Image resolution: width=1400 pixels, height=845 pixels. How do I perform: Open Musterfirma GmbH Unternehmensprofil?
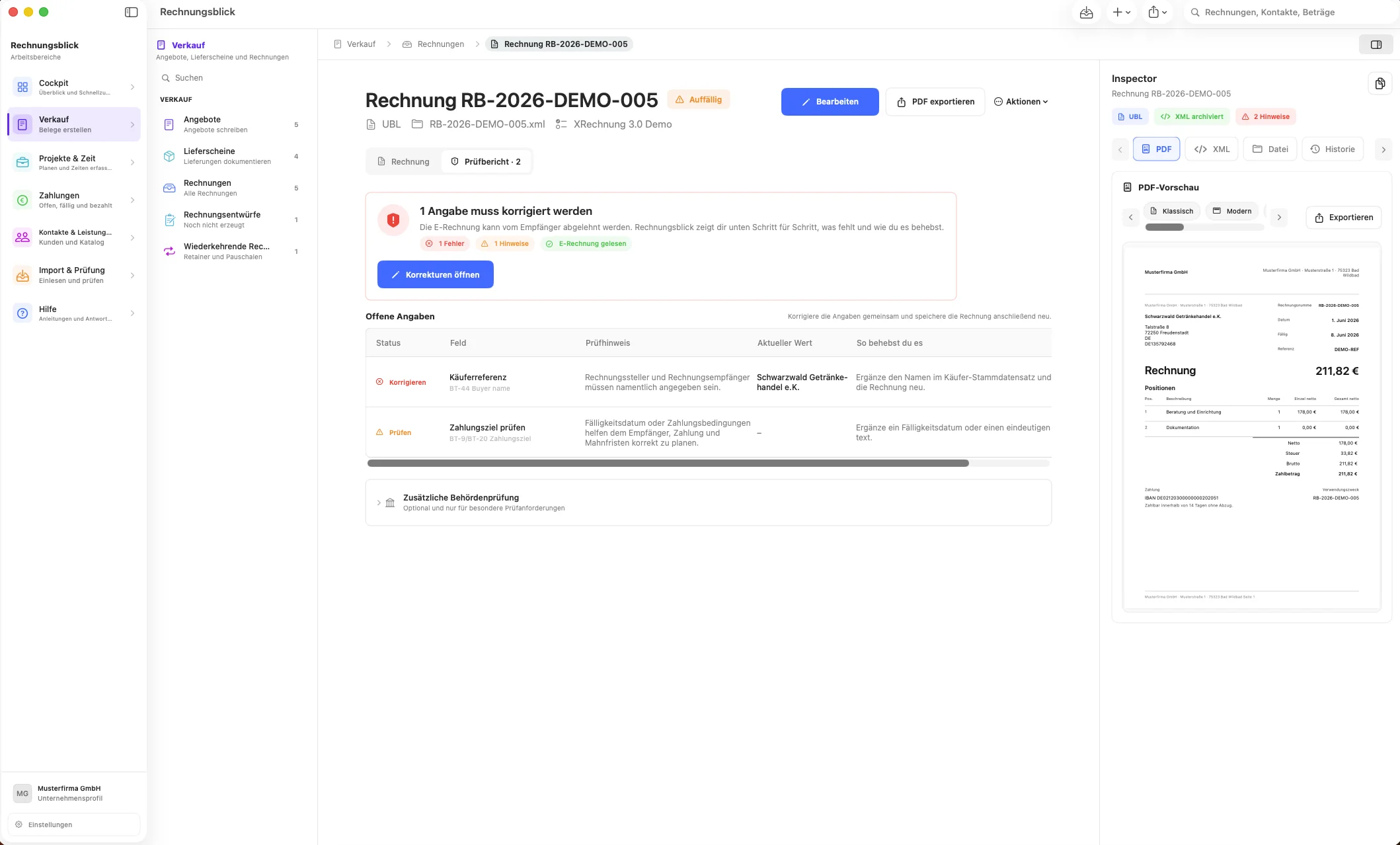[74, 793]
